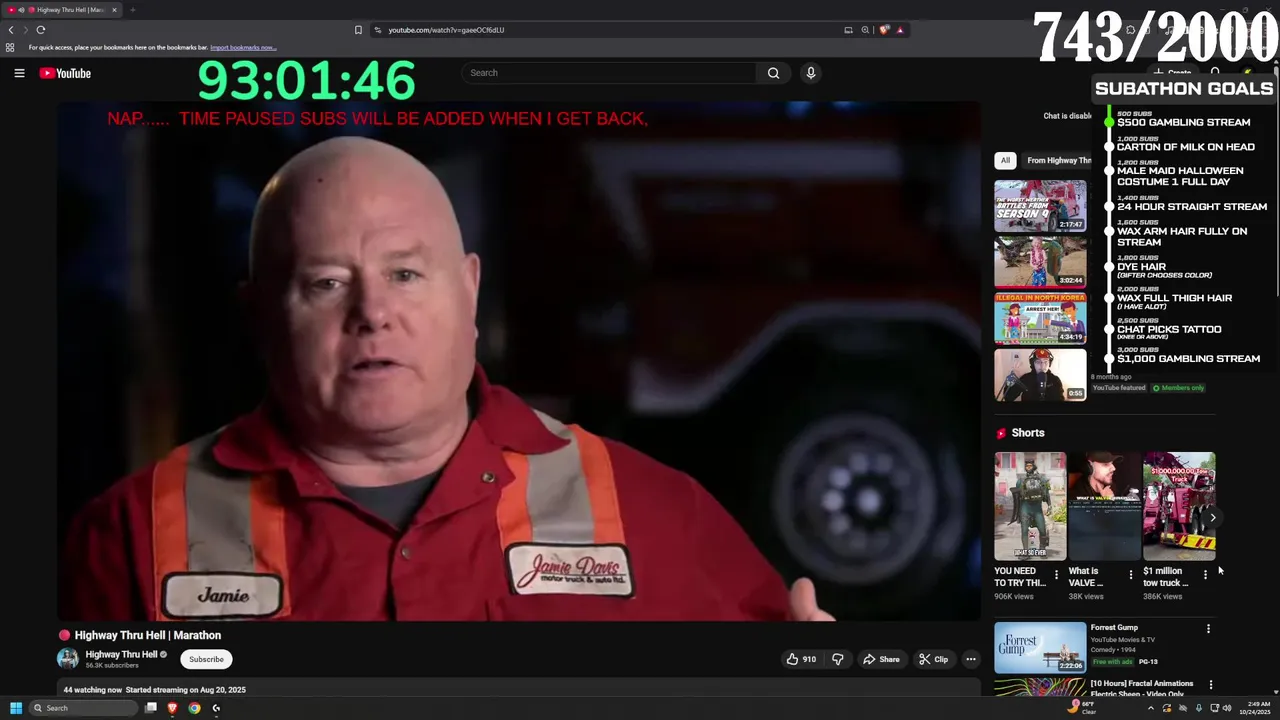This screenshot has width=1280, height=720.
Task: Show hidden system tray icons chevron
Action: point(1150,708)
